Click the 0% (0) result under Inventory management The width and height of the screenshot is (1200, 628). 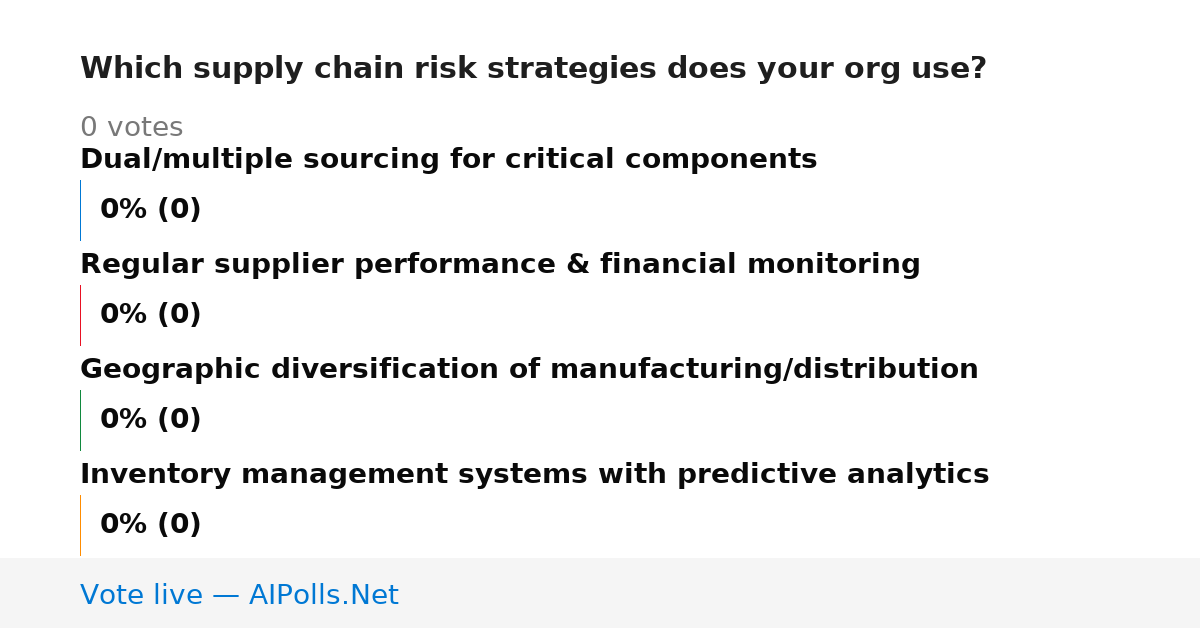[151, 525]
